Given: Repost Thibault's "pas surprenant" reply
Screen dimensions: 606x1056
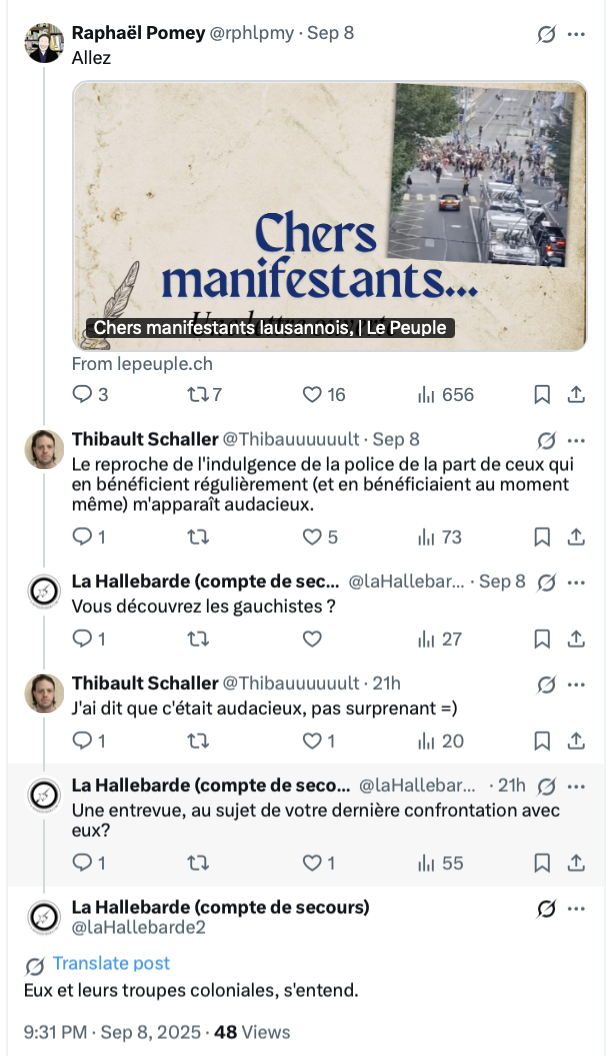Looking at the screenshot, I should pyautogui.click(x=198, y=741).
